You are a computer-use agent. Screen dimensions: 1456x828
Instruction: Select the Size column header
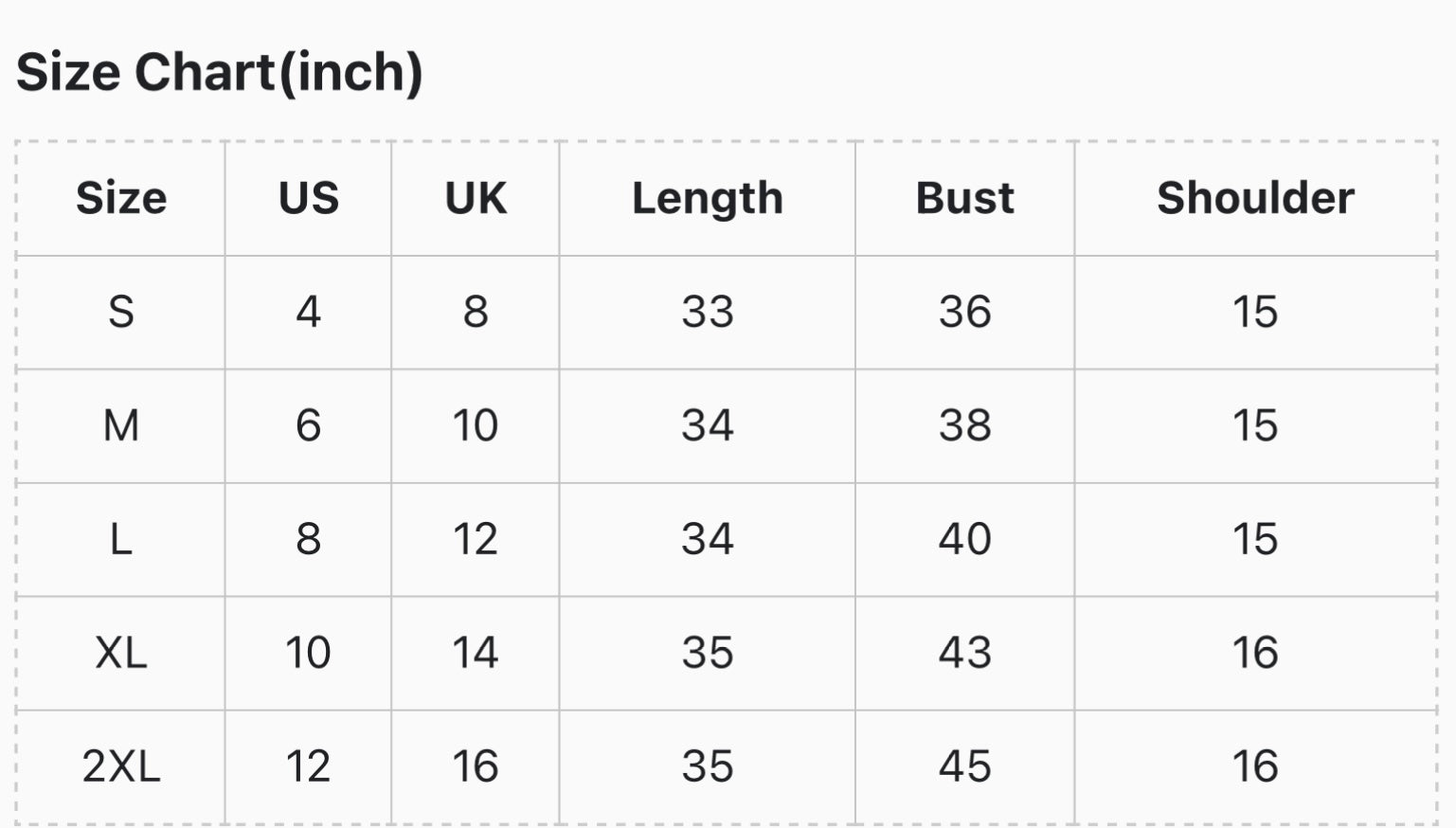(121, 198)
